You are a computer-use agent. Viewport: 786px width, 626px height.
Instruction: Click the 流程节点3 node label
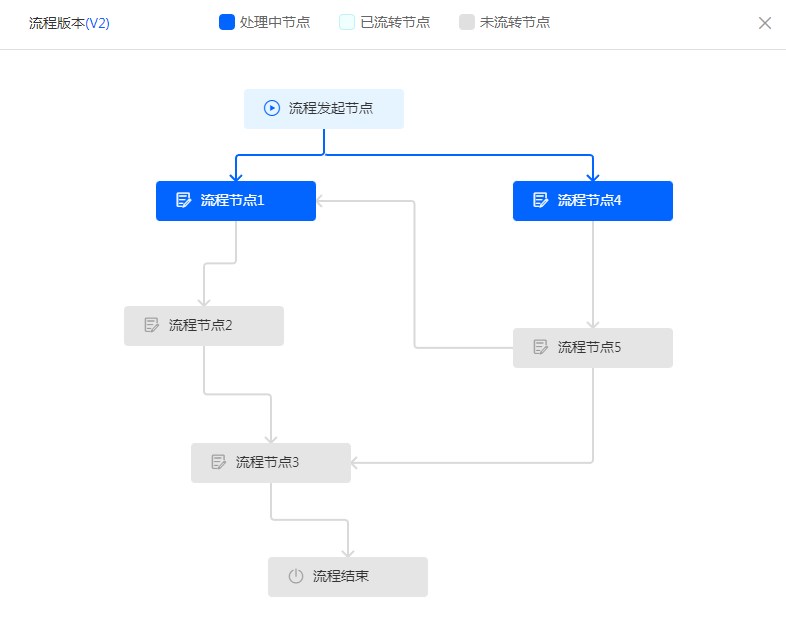(268, 462)
